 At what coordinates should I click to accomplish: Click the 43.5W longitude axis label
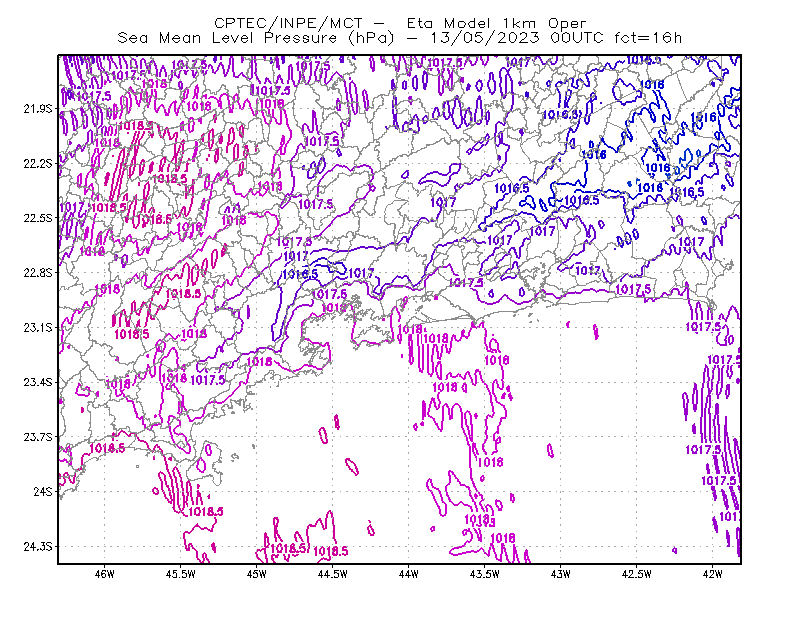pyautogui.click(x=485, y=574)
